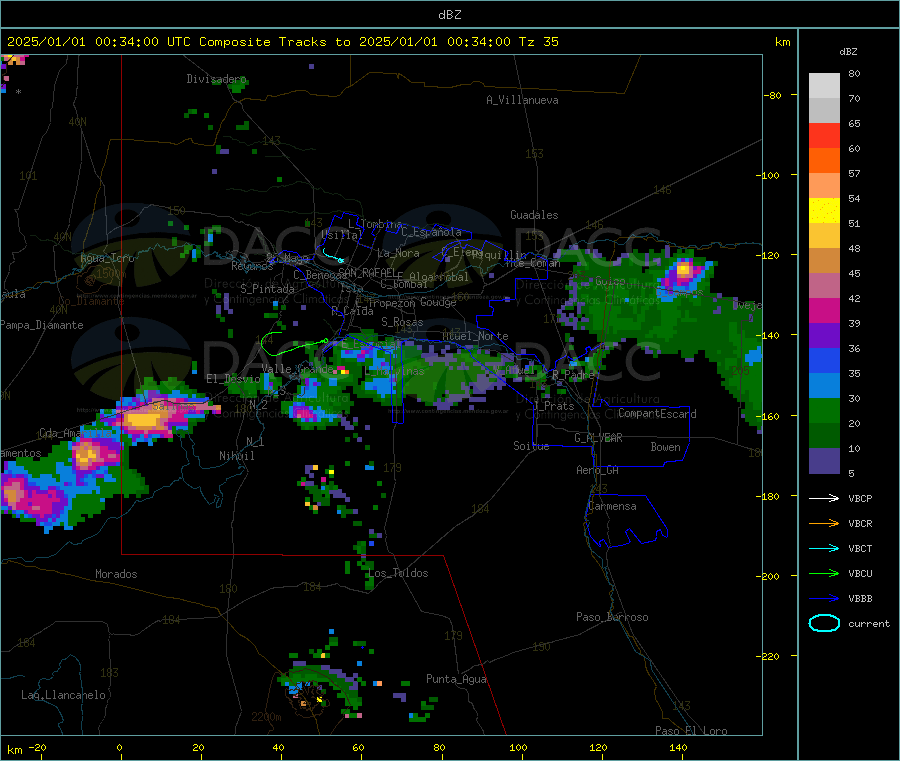Select the bright yellow 54–51 dBZ color band

(824, 211)
